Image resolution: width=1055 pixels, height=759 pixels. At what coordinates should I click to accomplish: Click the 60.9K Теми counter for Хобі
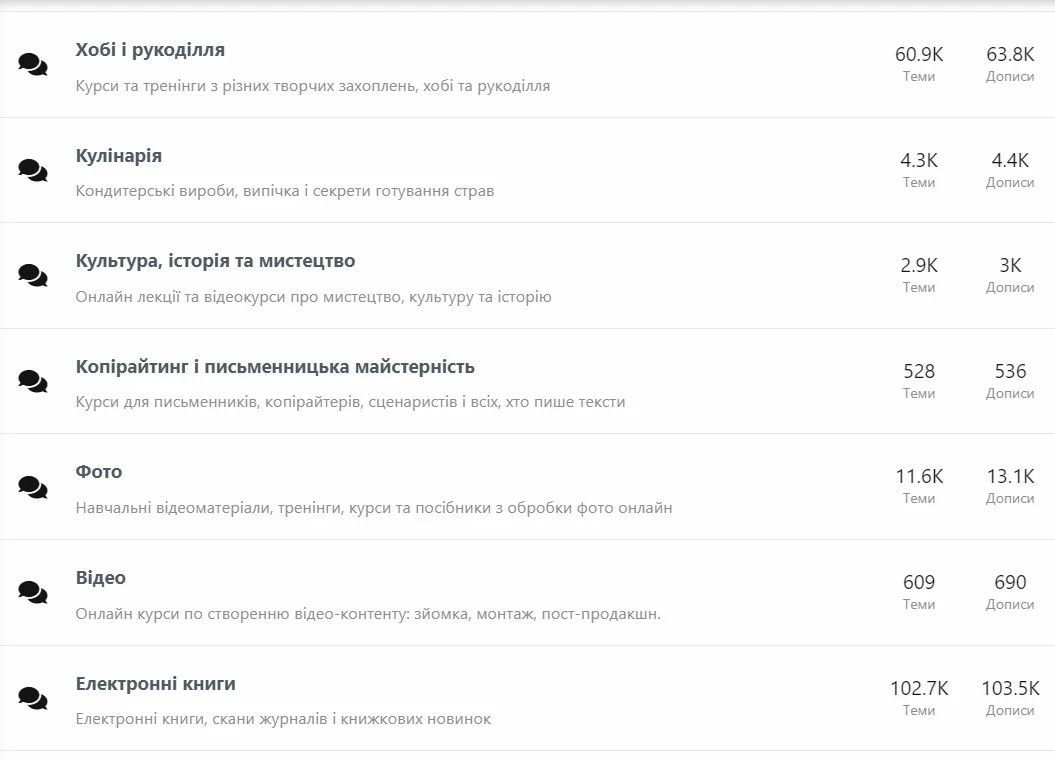pos(918,56)
